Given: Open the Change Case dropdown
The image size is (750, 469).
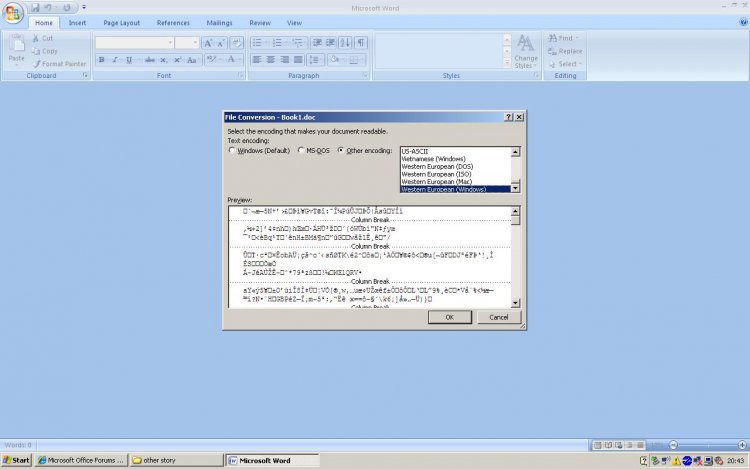Looking at the screenshot, I should (192, 60).
